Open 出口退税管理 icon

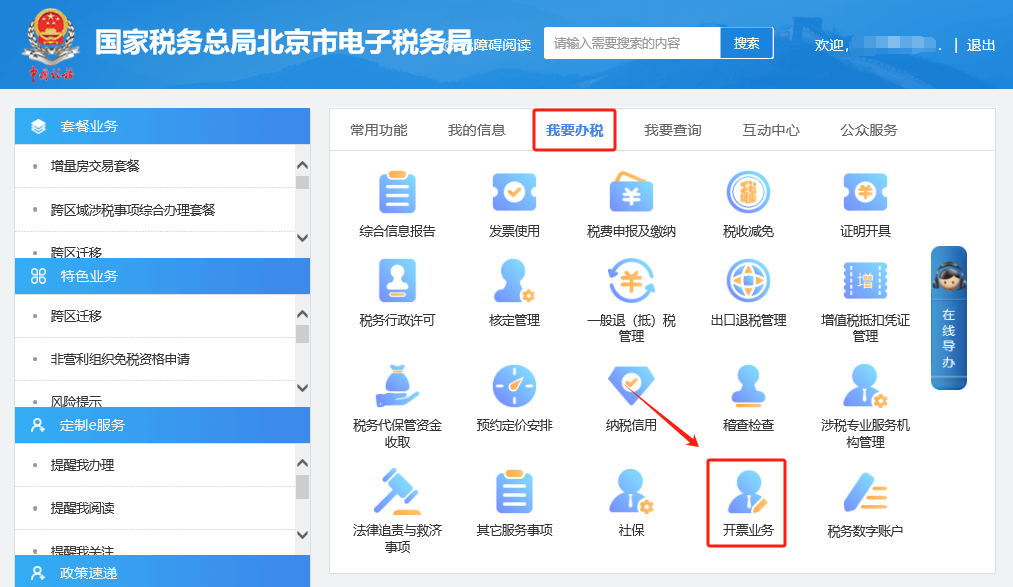pyautogui.click(x=748, y=281)
